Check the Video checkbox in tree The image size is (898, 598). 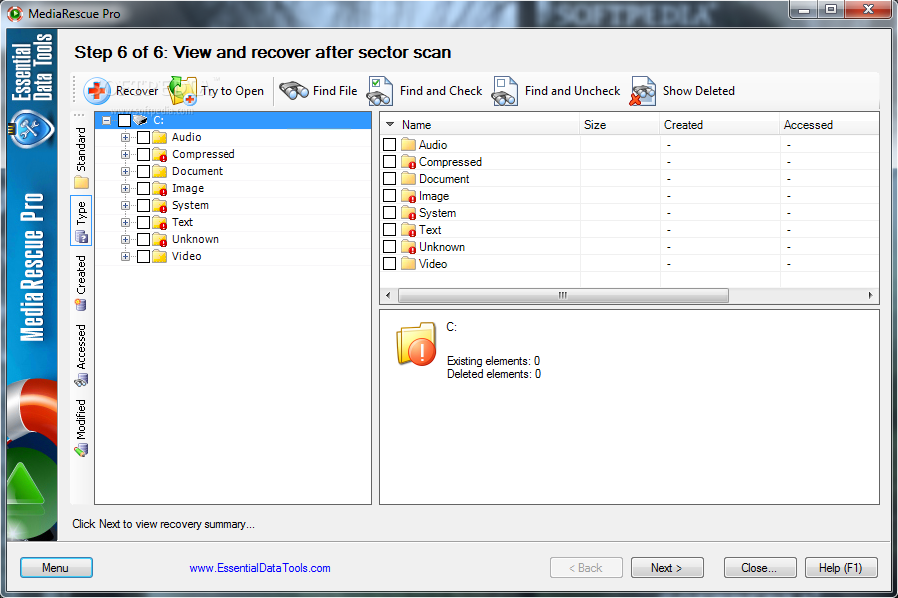click(144, 256)
